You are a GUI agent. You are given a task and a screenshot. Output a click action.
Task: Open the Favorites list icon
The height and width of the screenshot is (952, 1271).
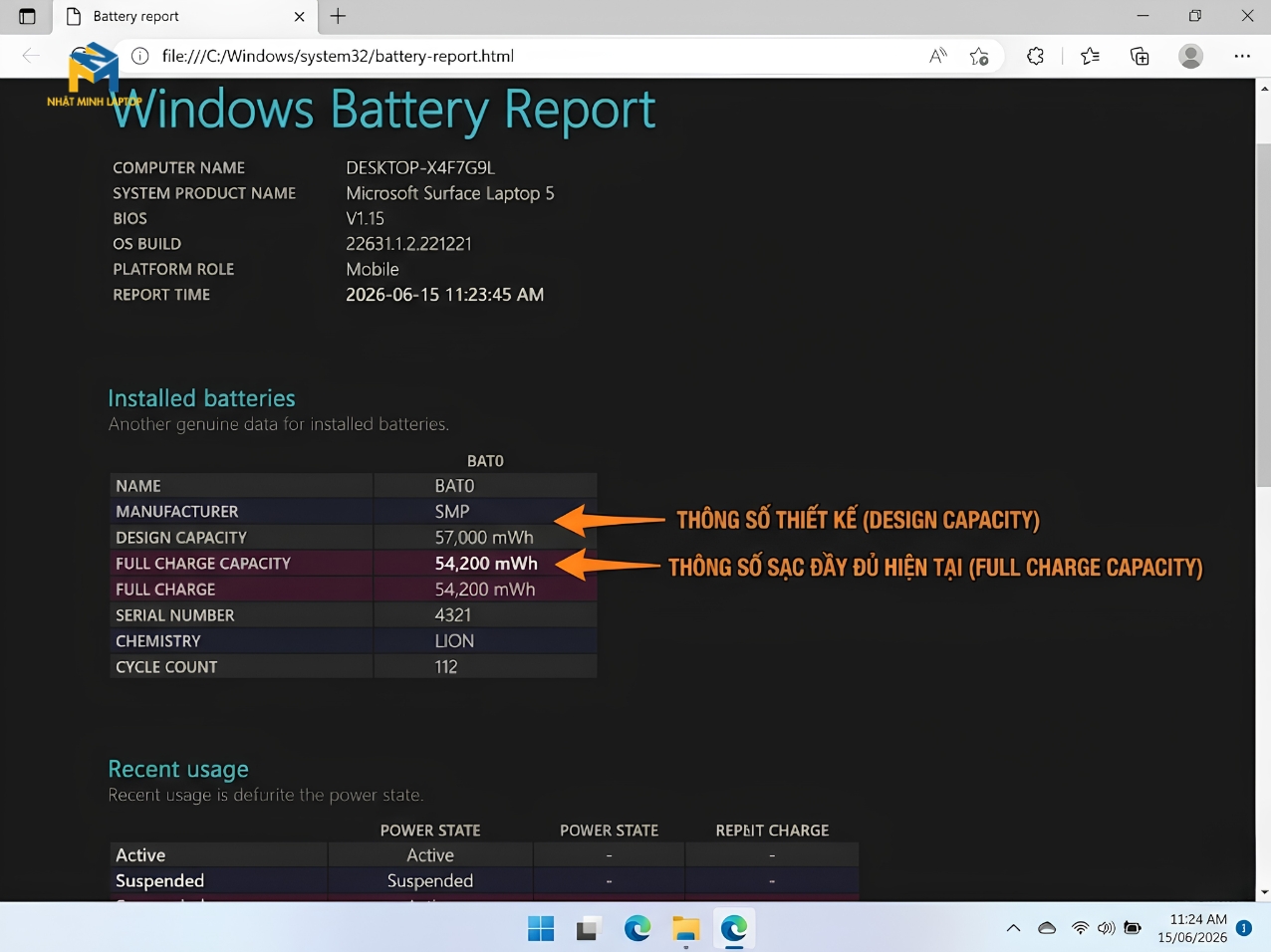1090,56
